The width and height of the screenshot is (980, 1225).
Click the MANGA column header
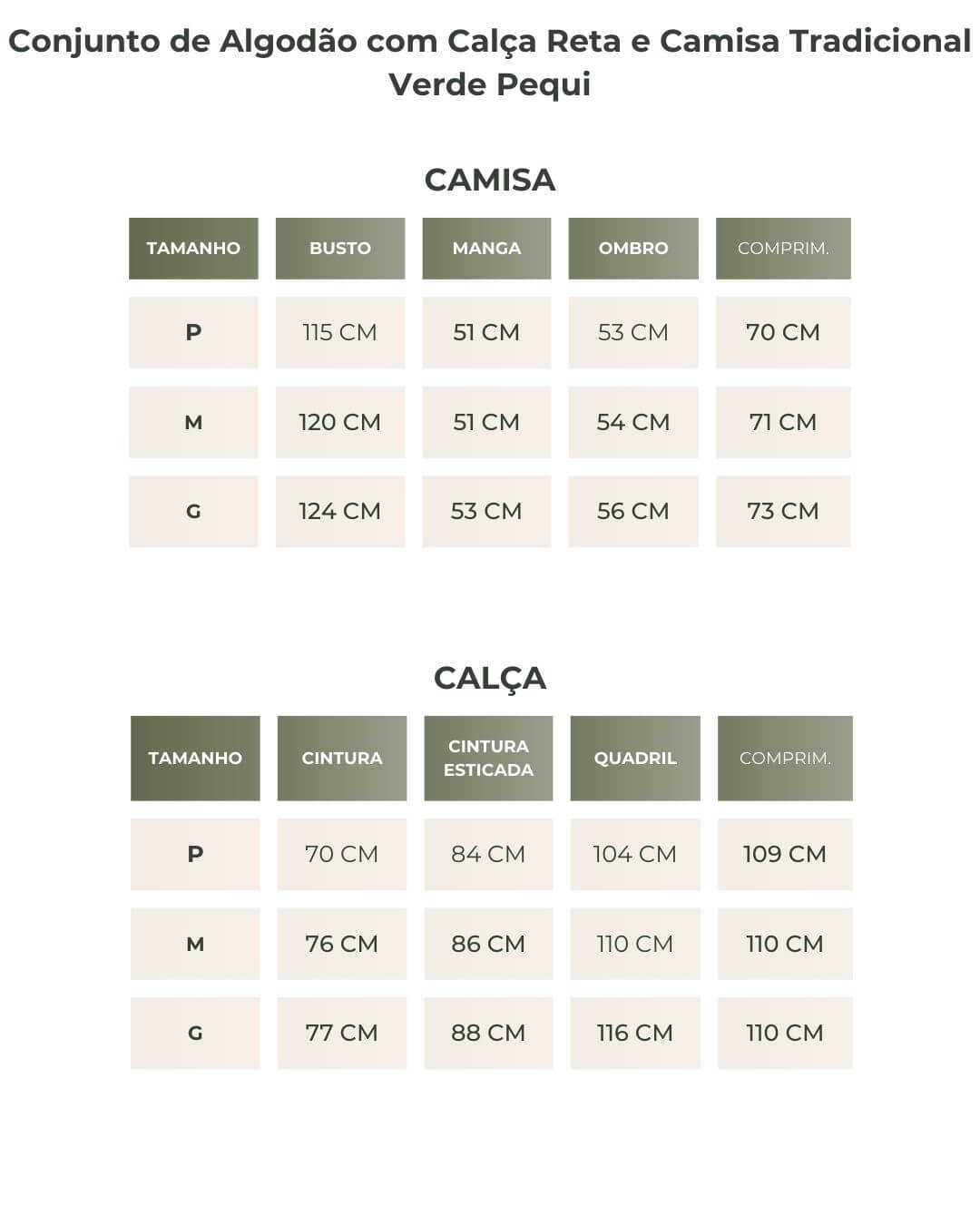coord(486,248)
